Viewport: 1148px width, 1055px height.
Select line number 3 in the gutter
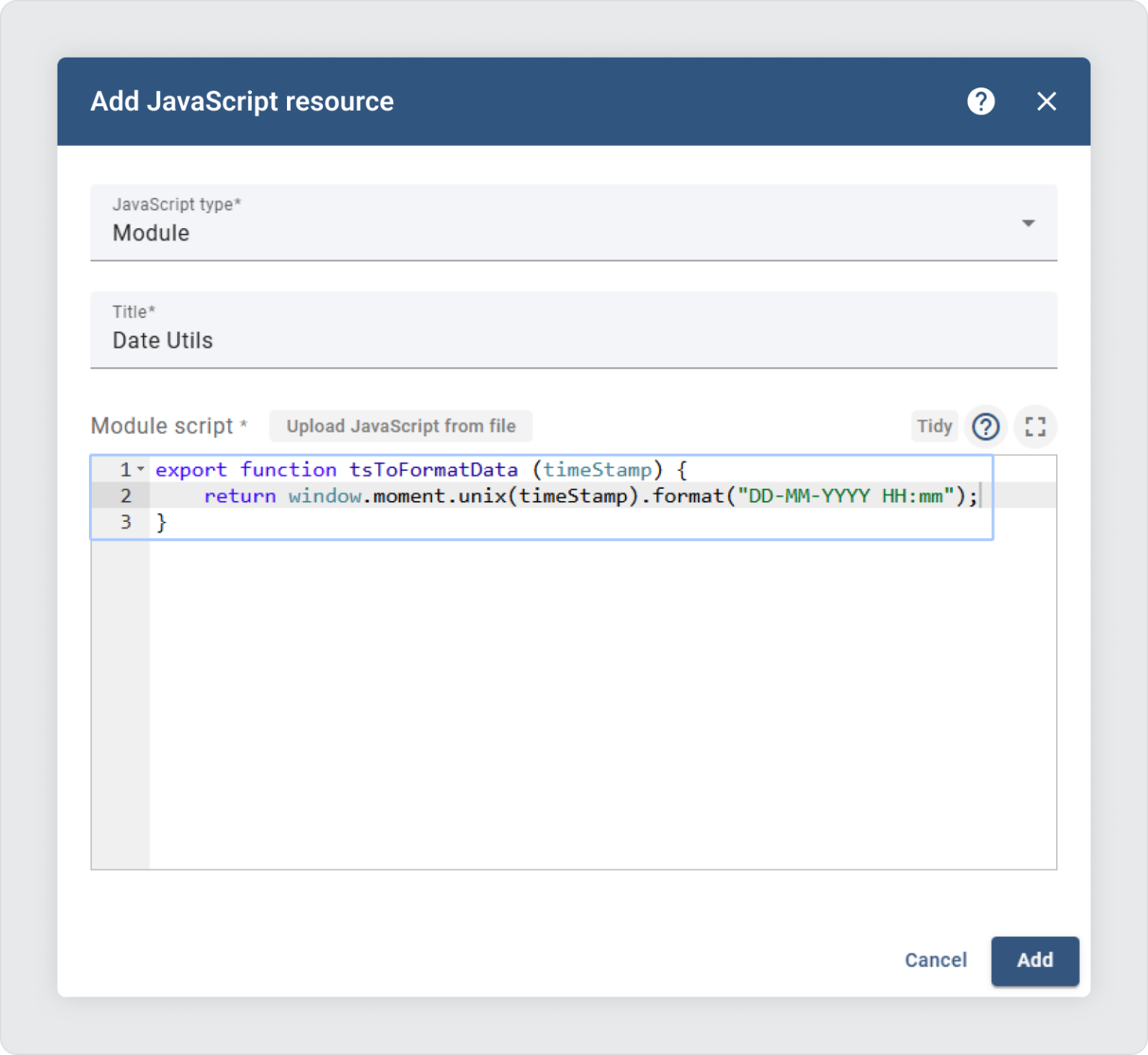pos(126,522)
